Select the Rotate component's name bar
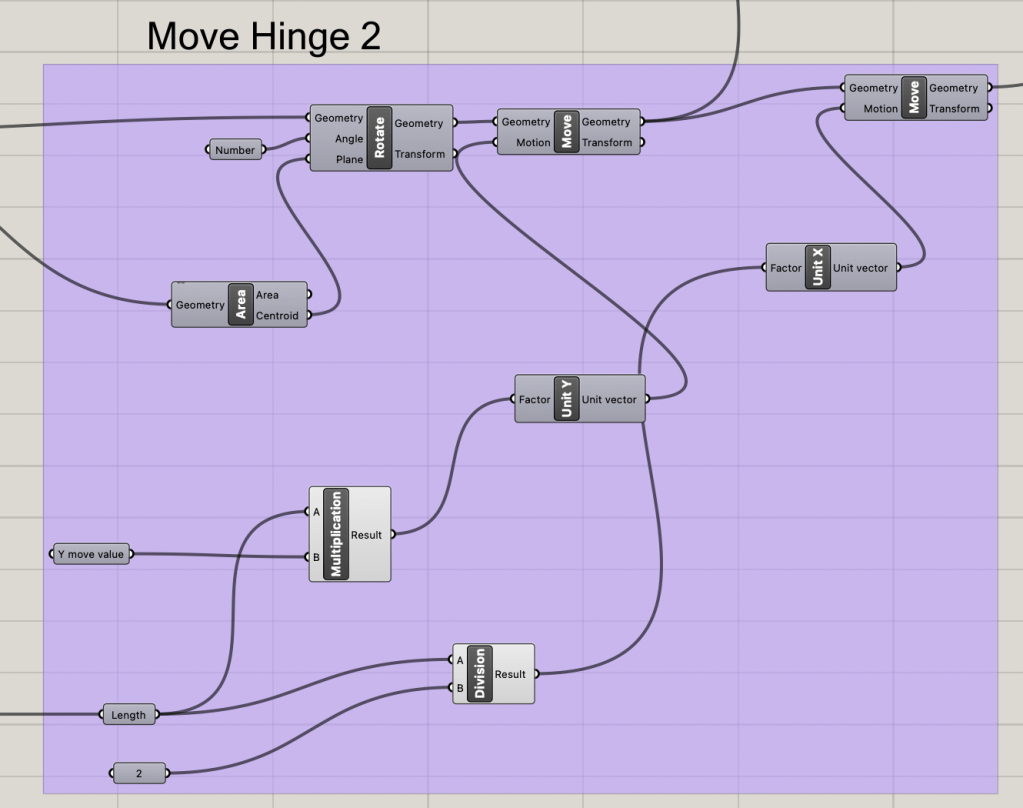The width and height of the screenshot is (1023, 808). [379, 138]
